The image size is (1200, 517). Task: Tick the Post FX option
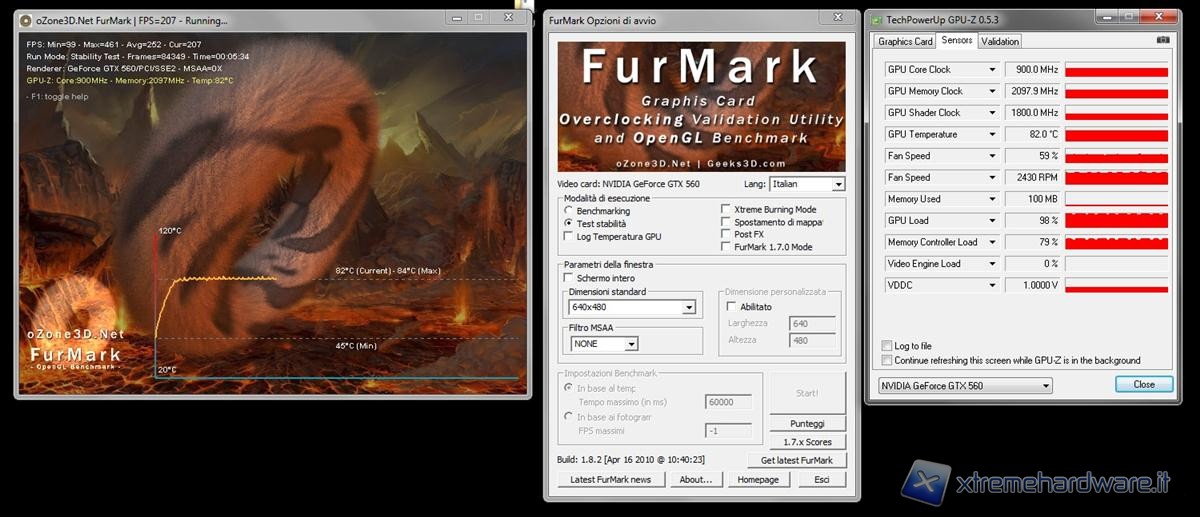pos(726,234)
